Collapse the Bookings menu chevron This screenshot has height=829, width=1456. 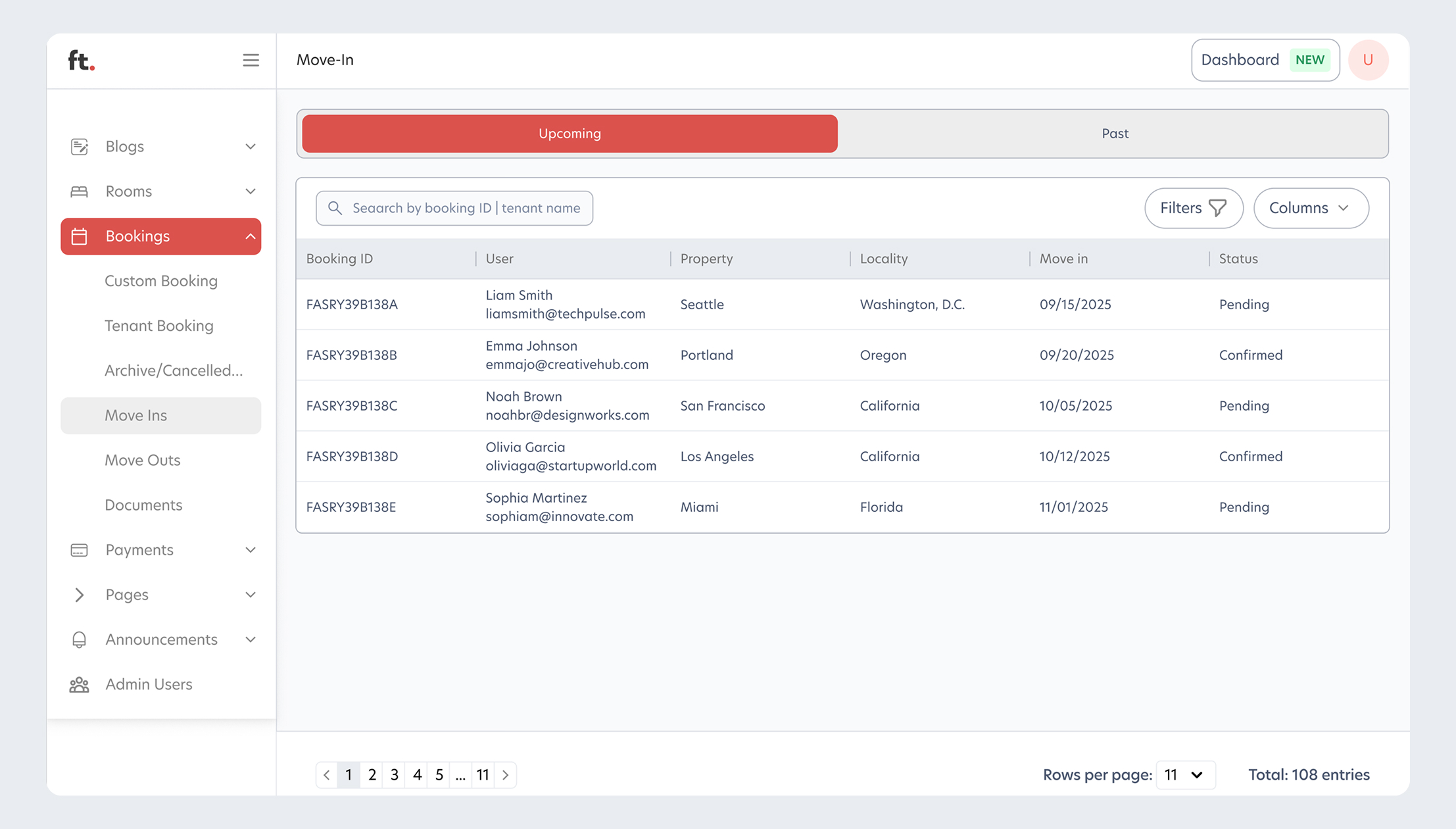[x=251, y=236]
